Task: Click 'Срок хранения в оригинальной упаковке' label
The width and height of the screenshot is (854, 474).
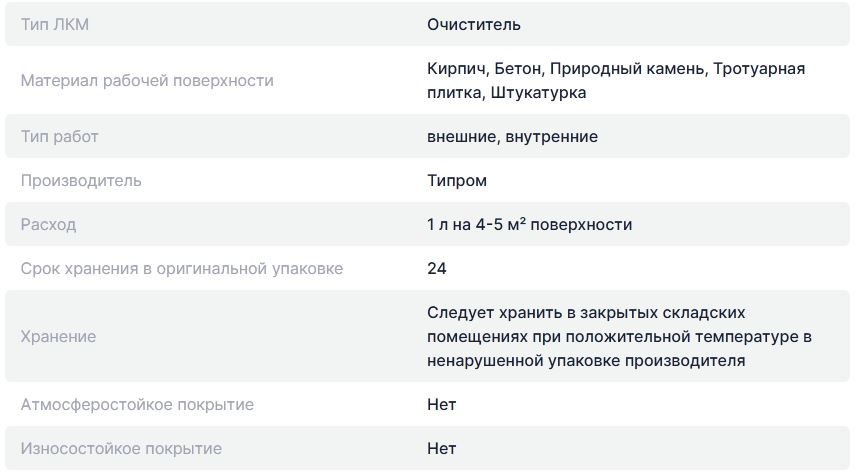Action: click(181, 268)
